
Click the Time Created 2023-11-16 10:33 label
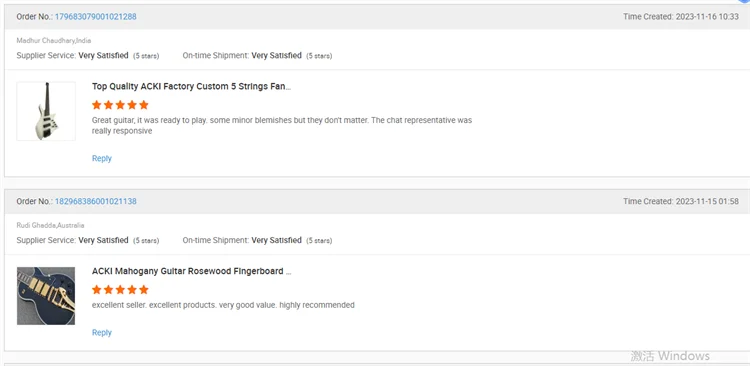(681, 17)
